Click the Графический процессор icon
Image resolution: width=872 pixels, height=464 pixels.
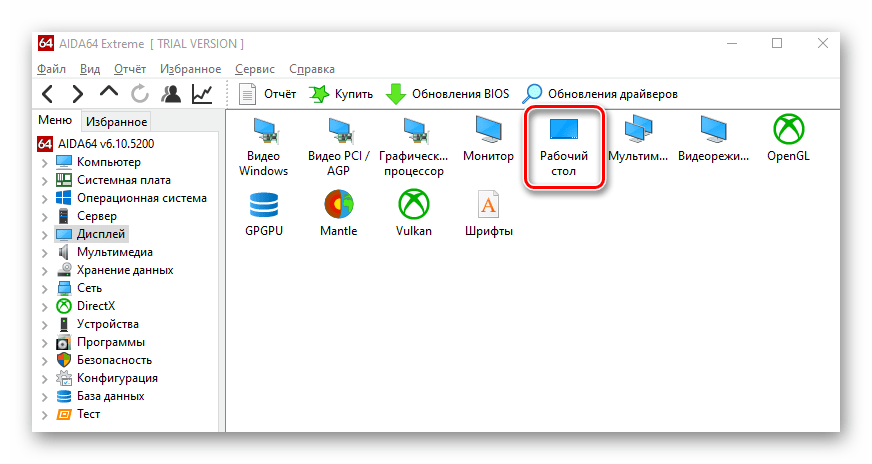(414, 146)
